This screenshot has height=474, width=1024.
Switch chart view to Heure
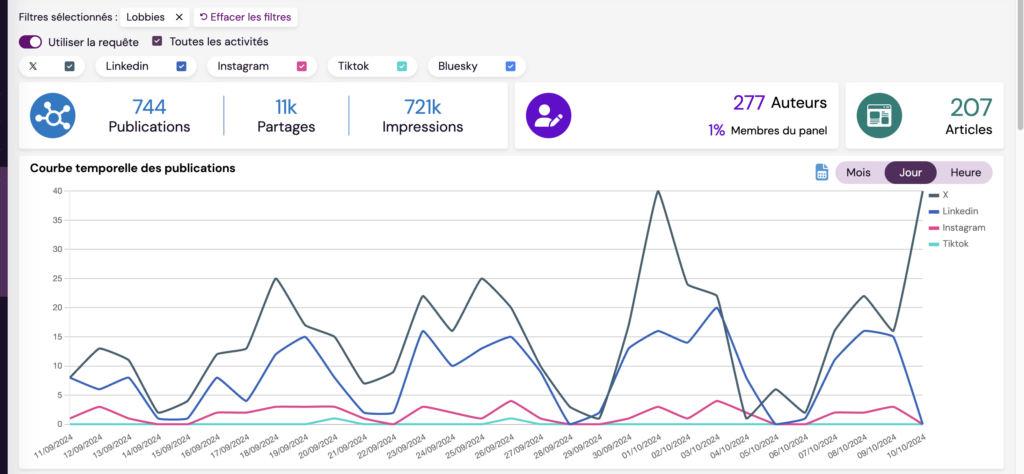(x=965, y=172)
